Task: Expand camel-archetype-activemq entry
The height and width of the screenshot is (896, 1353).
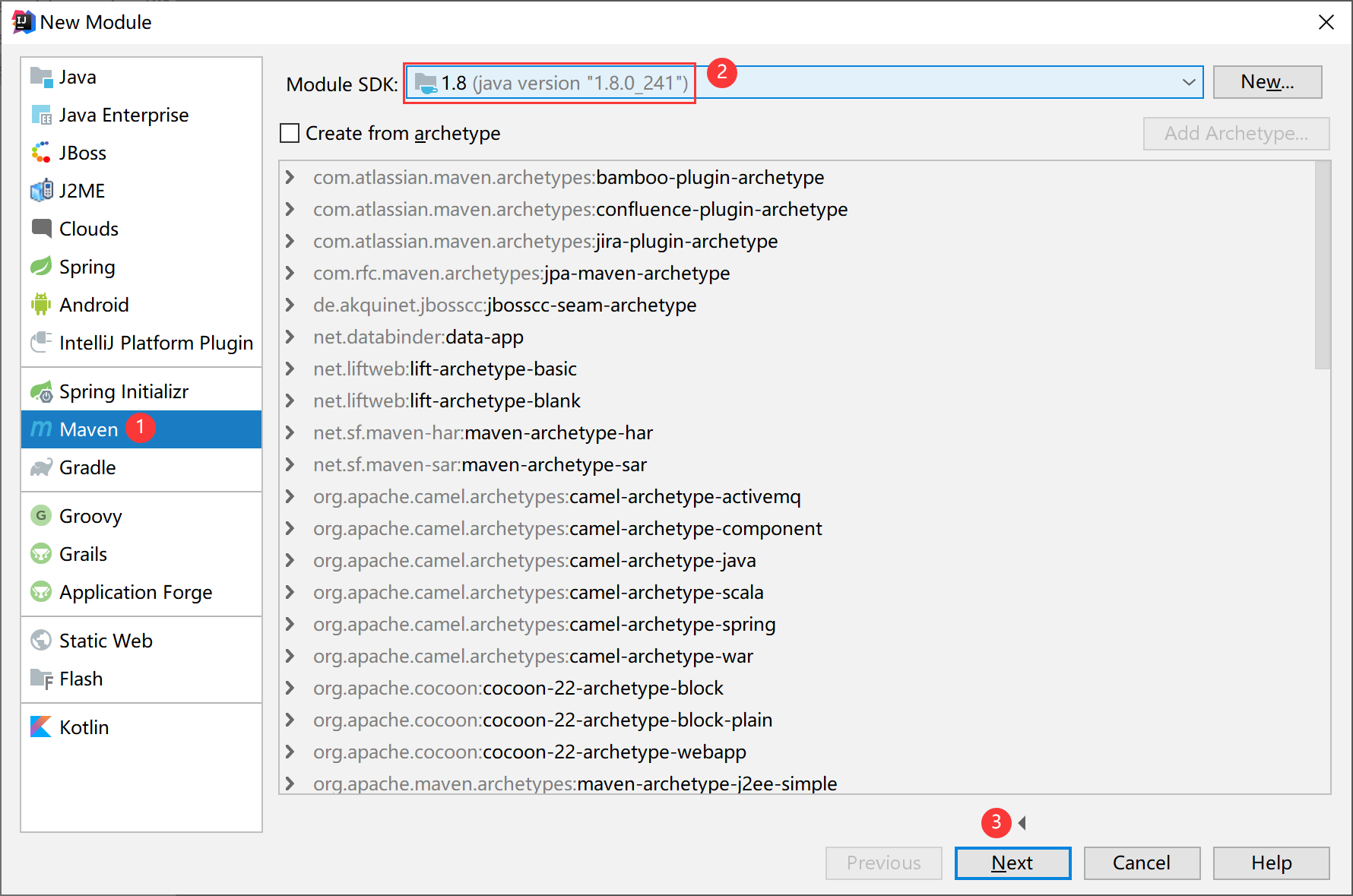Action: pyautogui.click(x=290, y=496)
